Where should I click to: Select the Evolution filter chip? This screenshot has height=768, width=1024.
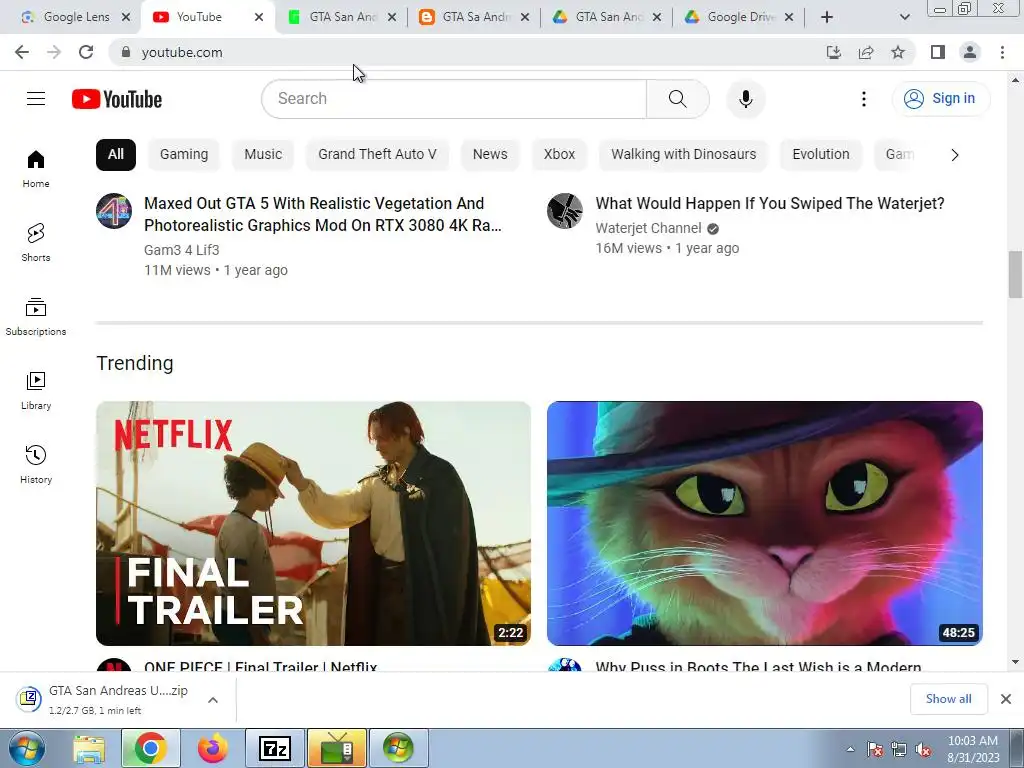821,155
